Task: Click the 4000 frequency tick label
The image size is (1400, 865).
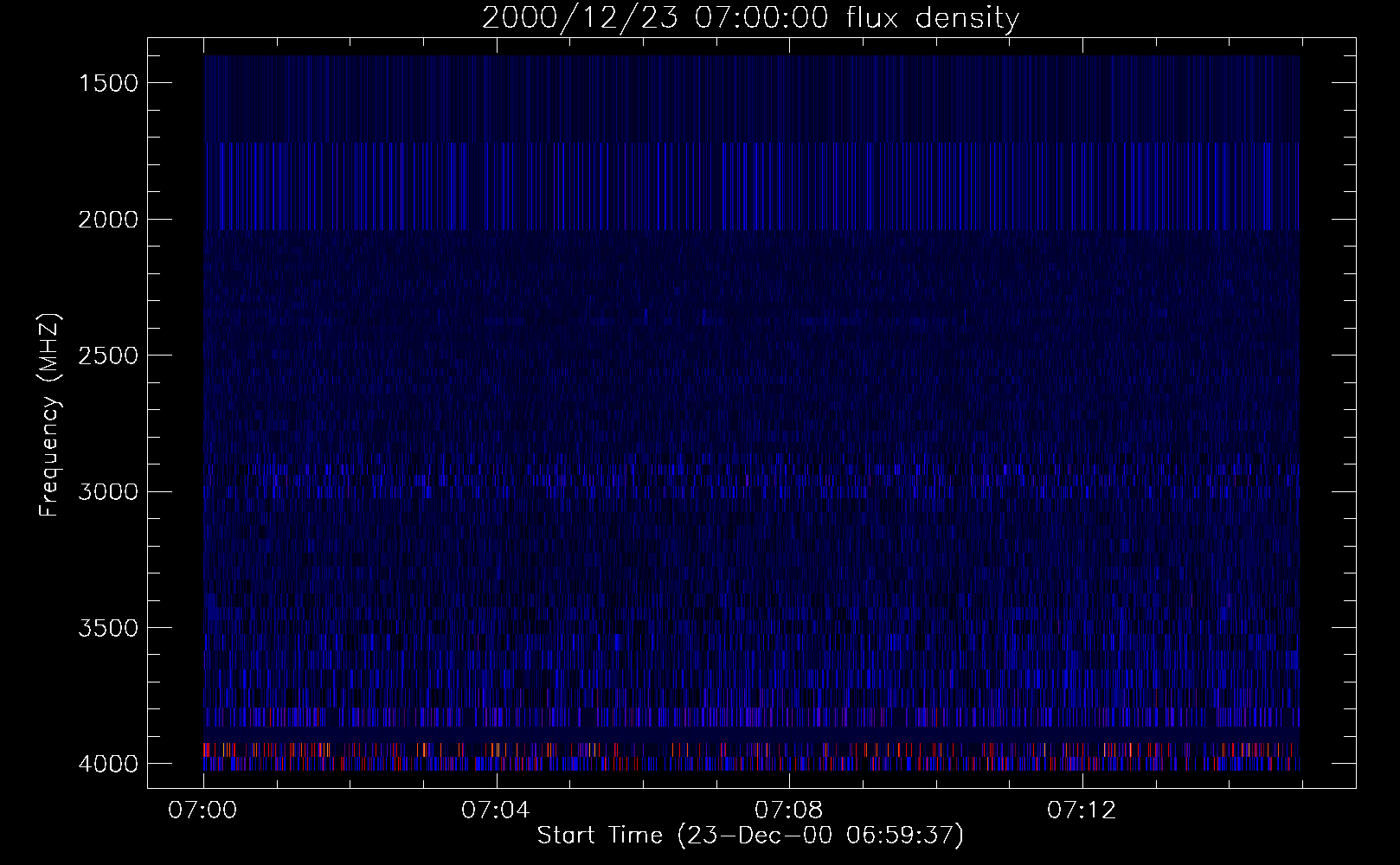Action: click(108, 764)
